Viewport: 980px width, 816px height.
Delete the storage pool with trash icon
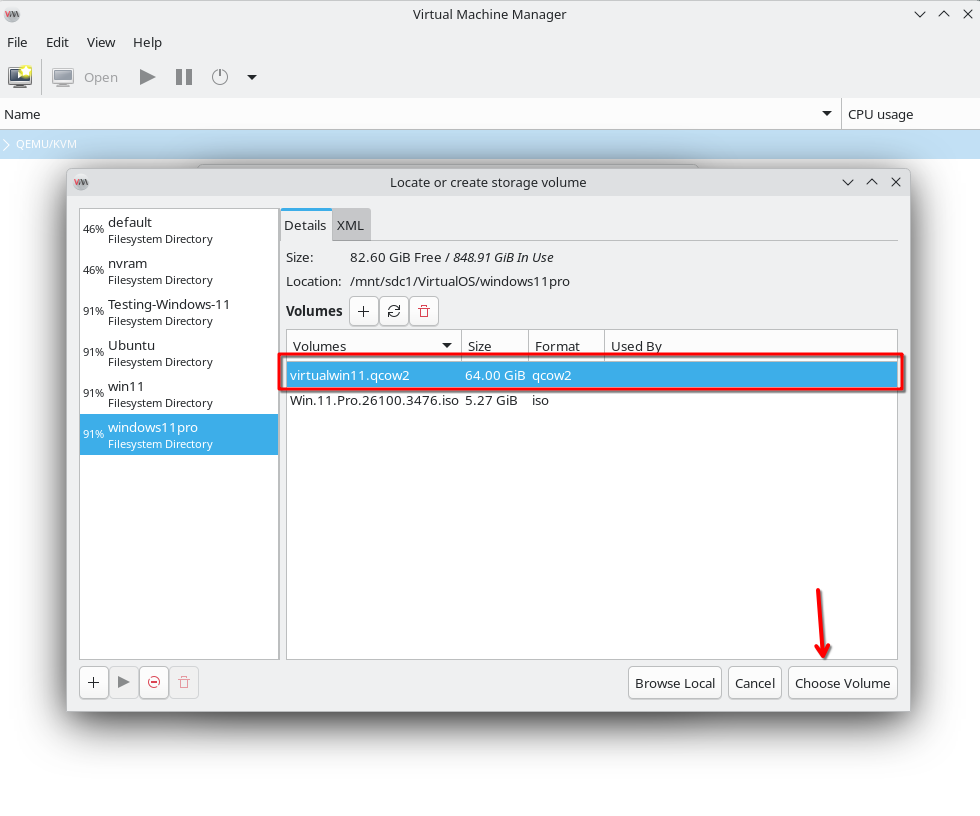(x=184, y=682)
